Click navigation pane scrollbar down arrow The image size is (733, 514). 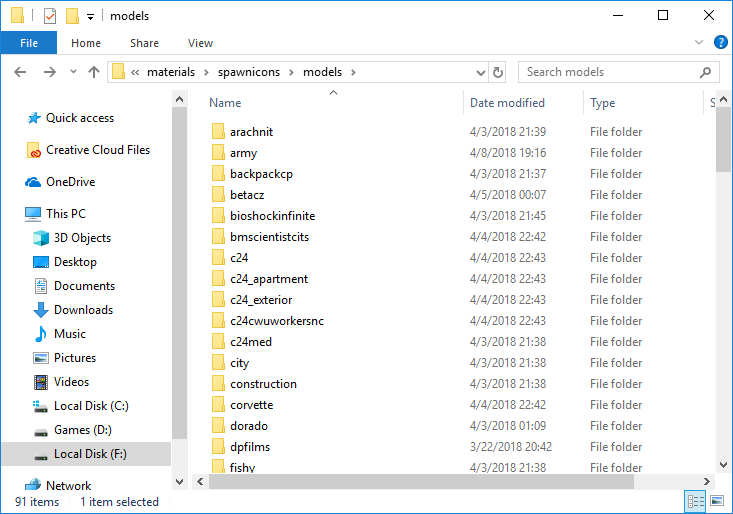180,482
